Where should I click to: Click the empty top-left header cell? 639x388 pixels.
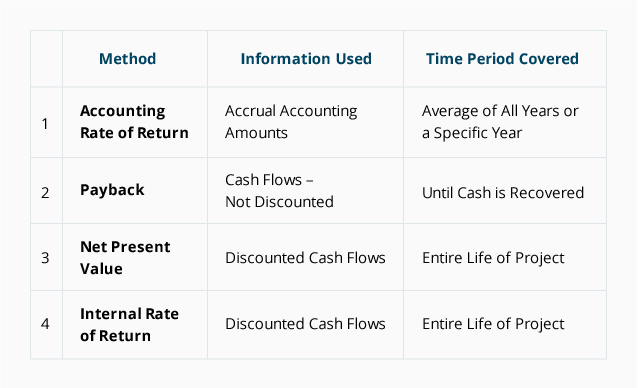pos(46,59)
